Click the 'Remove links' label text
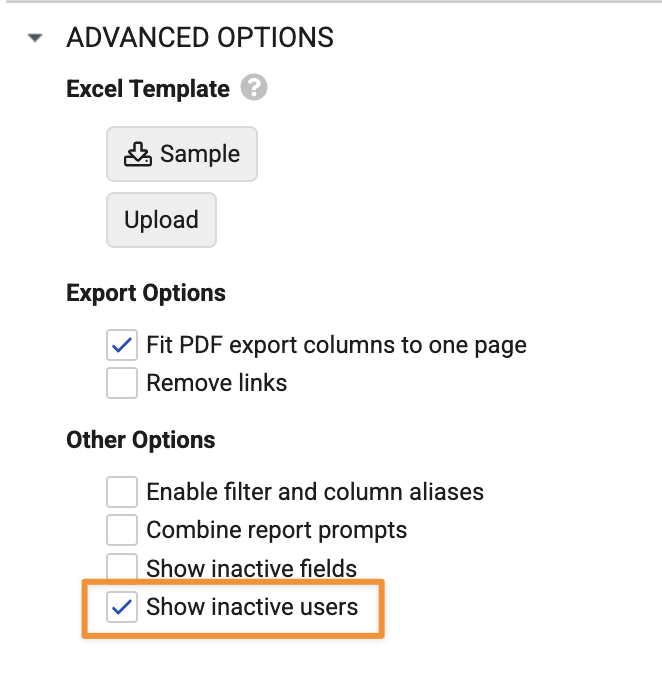662x678 pixels. (x=216, y=383)
